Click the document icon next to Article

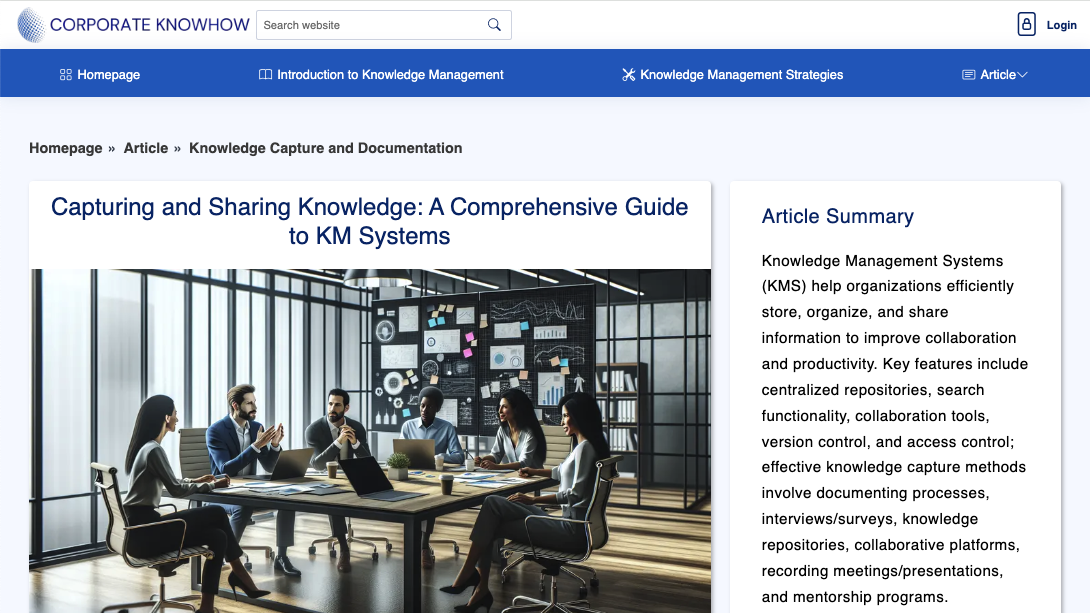969,74
